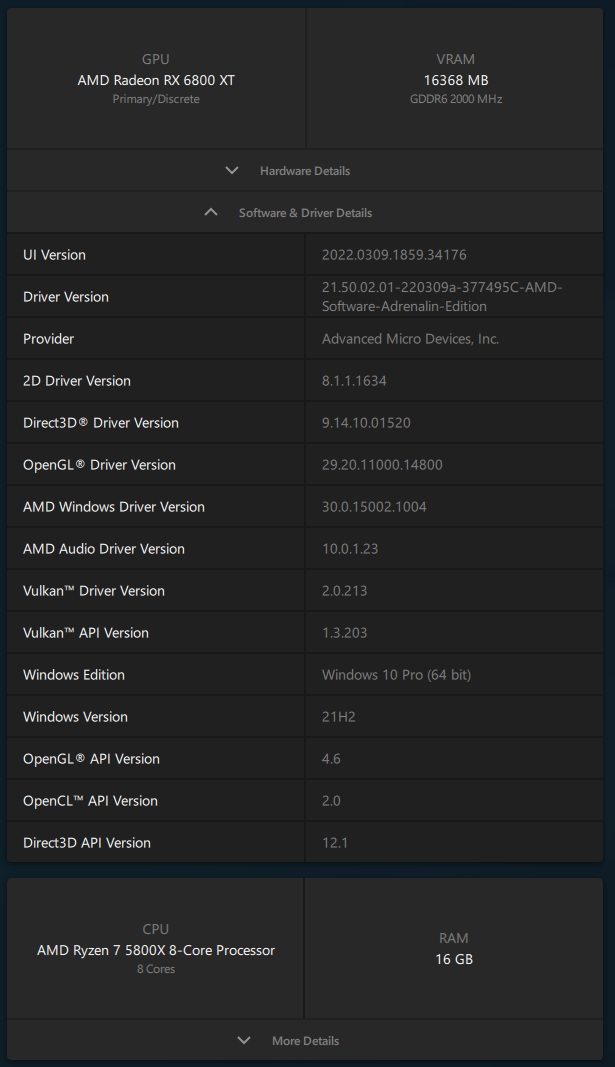Collapse the Software & Driver Details section
This screenshot has height=1067, width=615.
pos(305,212)
